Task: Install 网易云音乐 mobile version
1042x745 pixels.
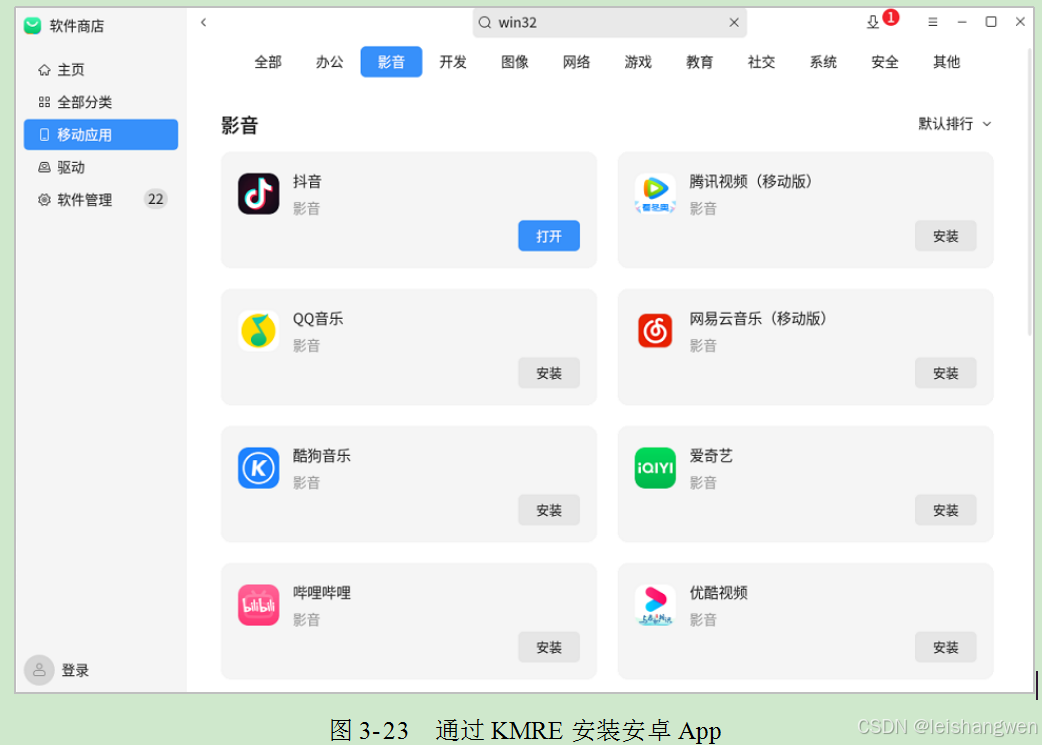Action: (946, 373)
